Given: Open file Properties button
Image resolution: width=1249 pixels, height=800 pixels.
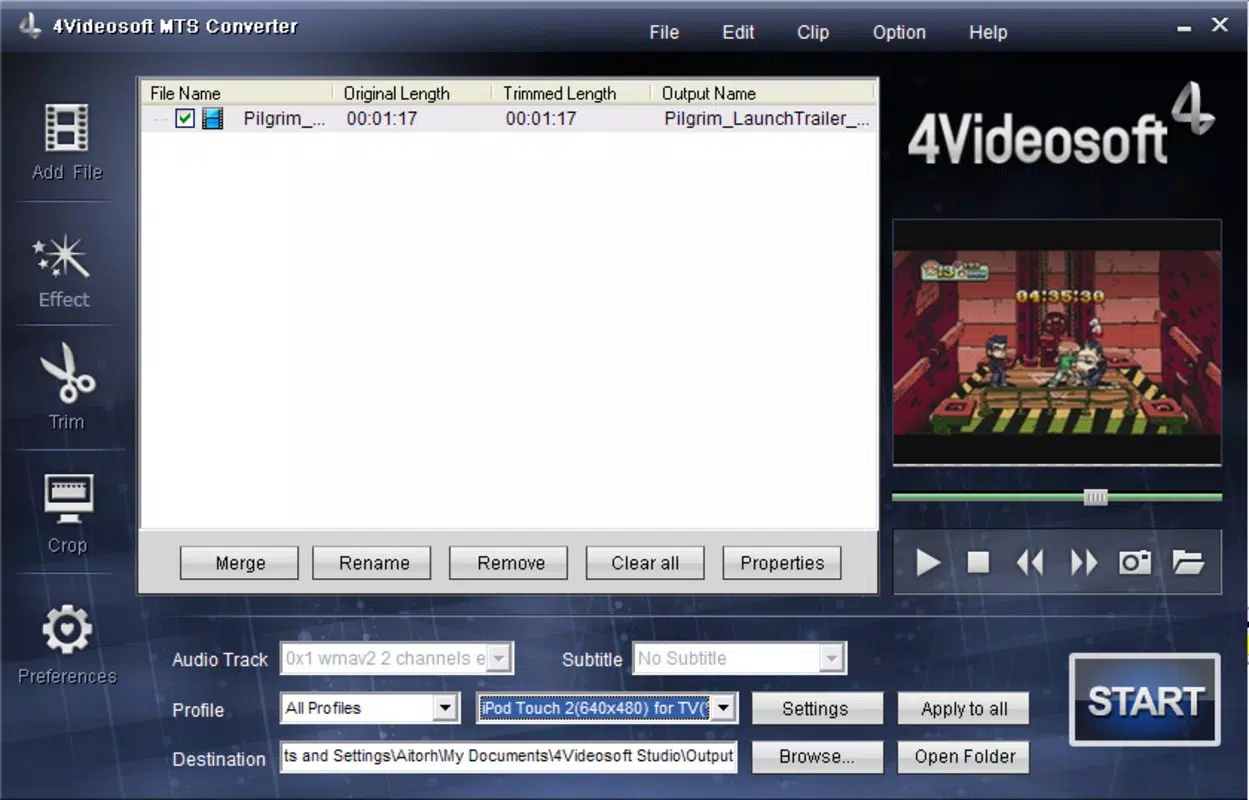Looking at the screenshot, I should (x=782, y=563).
